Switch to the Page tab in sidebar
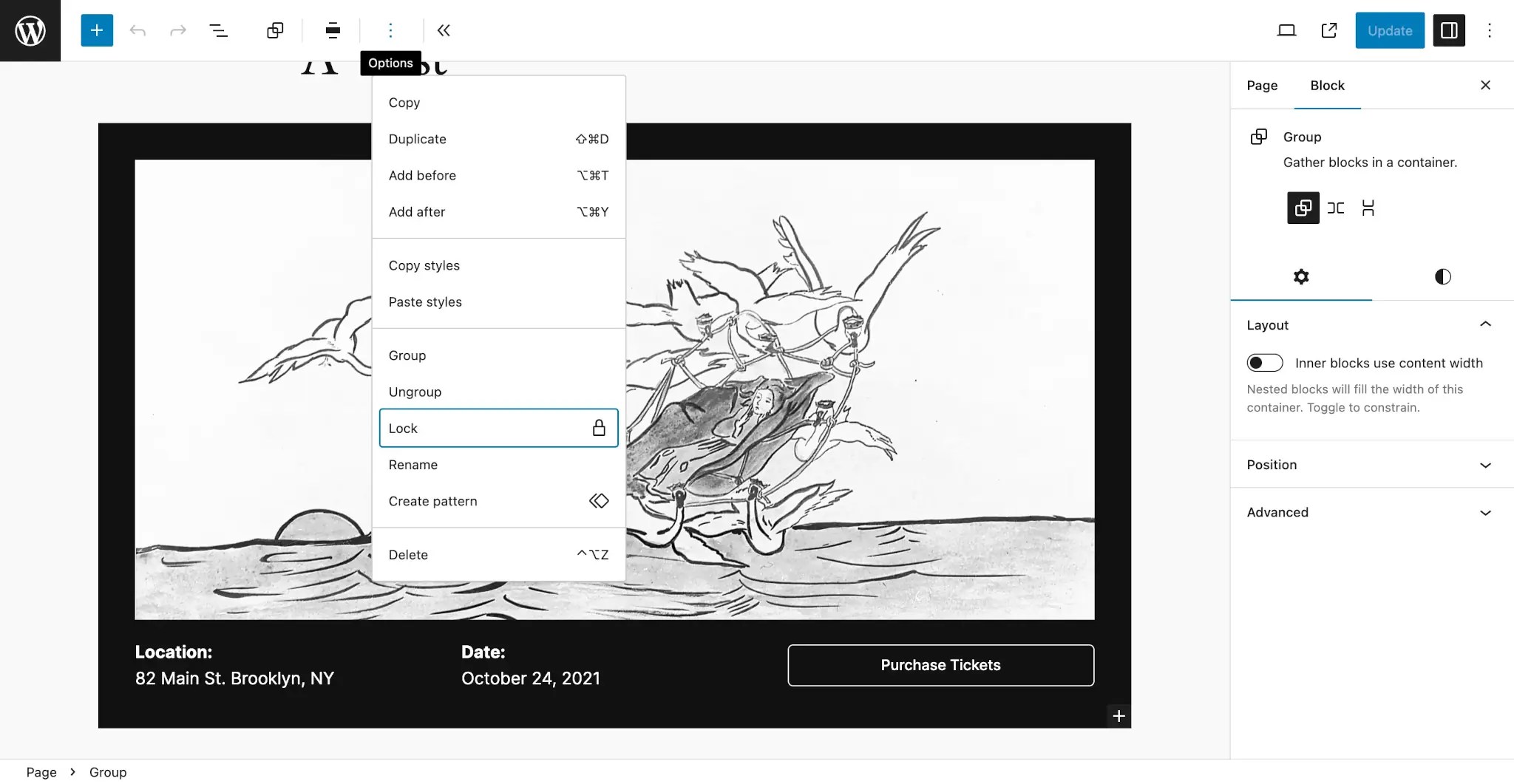This screenshot has height=784, width=1514. click(1261, 86)
